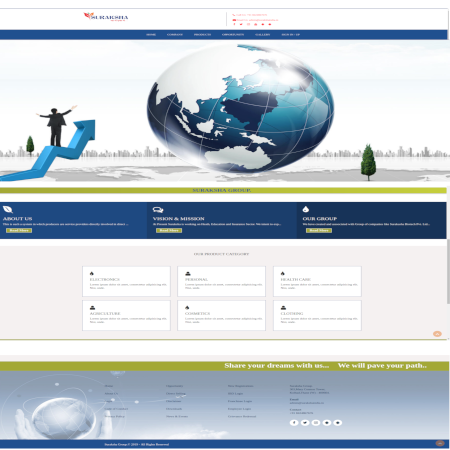The image size is (450, 450).
Task: Click the leaf icon above About Us
Action: [8, 209]
